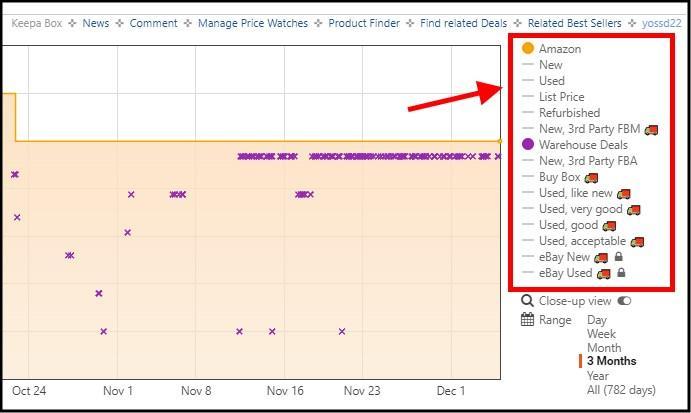
Task: Toggle the Used price series
Action: [x=551, y=81]
